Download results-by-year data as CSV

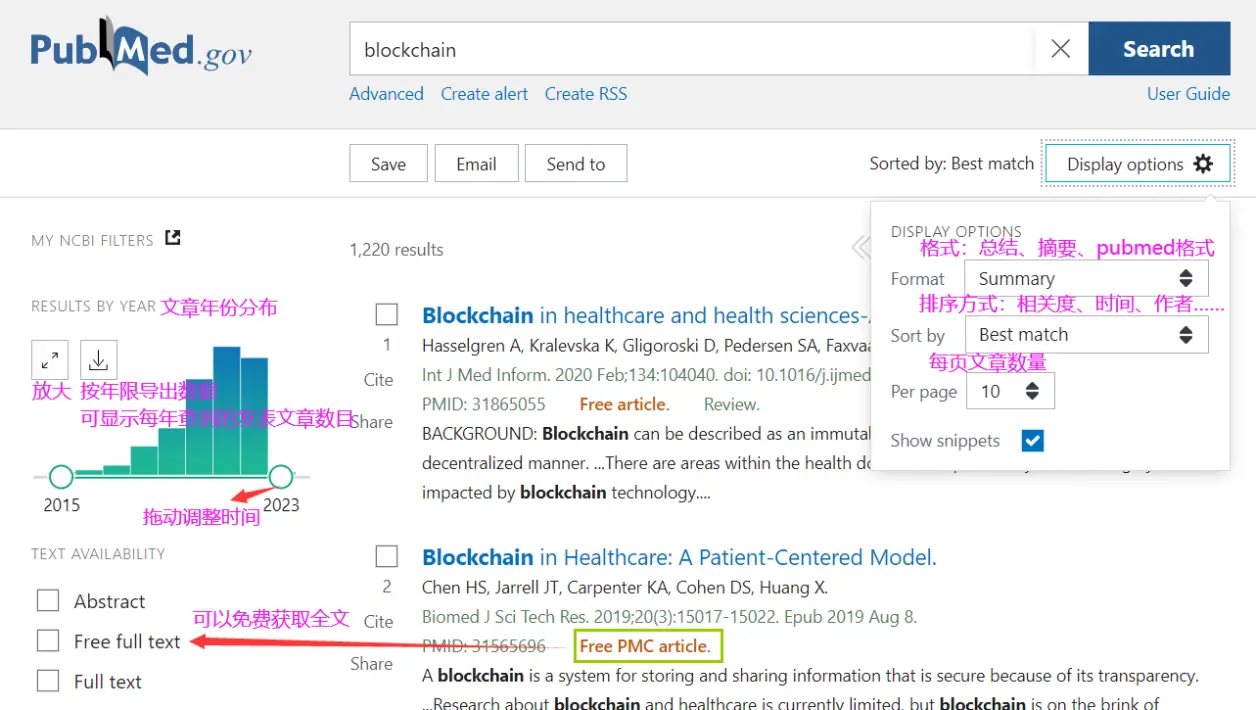[98, 359]
